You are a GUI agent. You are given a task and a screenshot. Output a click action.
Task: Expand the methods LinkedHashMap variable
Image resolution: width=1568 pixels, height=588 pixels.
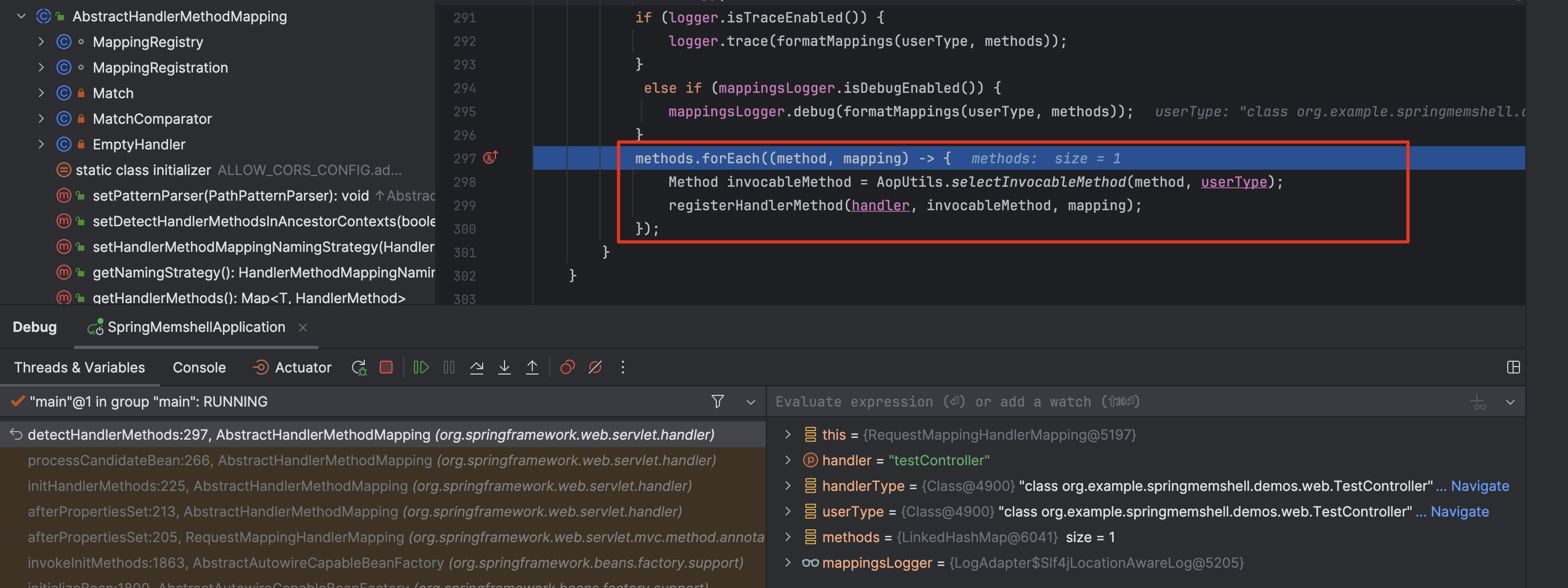(788, 537)
